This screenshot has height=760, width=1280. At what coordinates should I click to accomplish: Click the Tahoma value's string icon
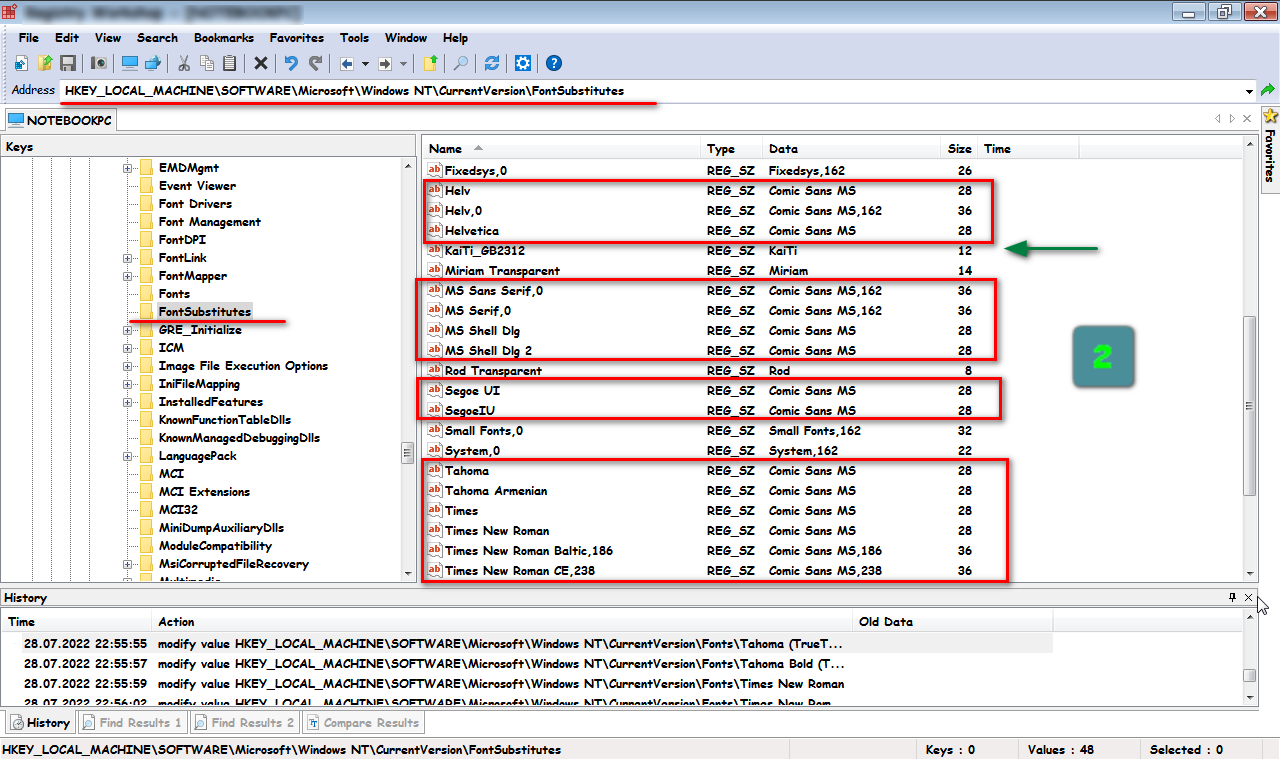pyautogui.click(x=435, y=471)
